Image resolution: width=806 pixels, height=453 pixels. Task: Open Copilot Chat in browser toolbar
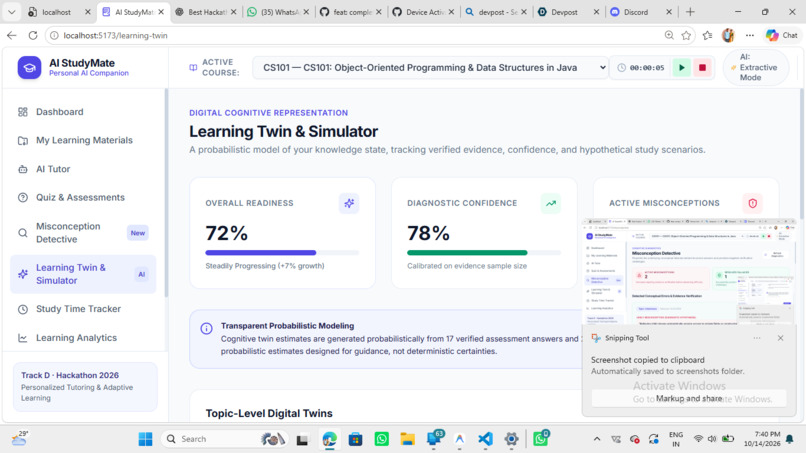click(781, 35)
